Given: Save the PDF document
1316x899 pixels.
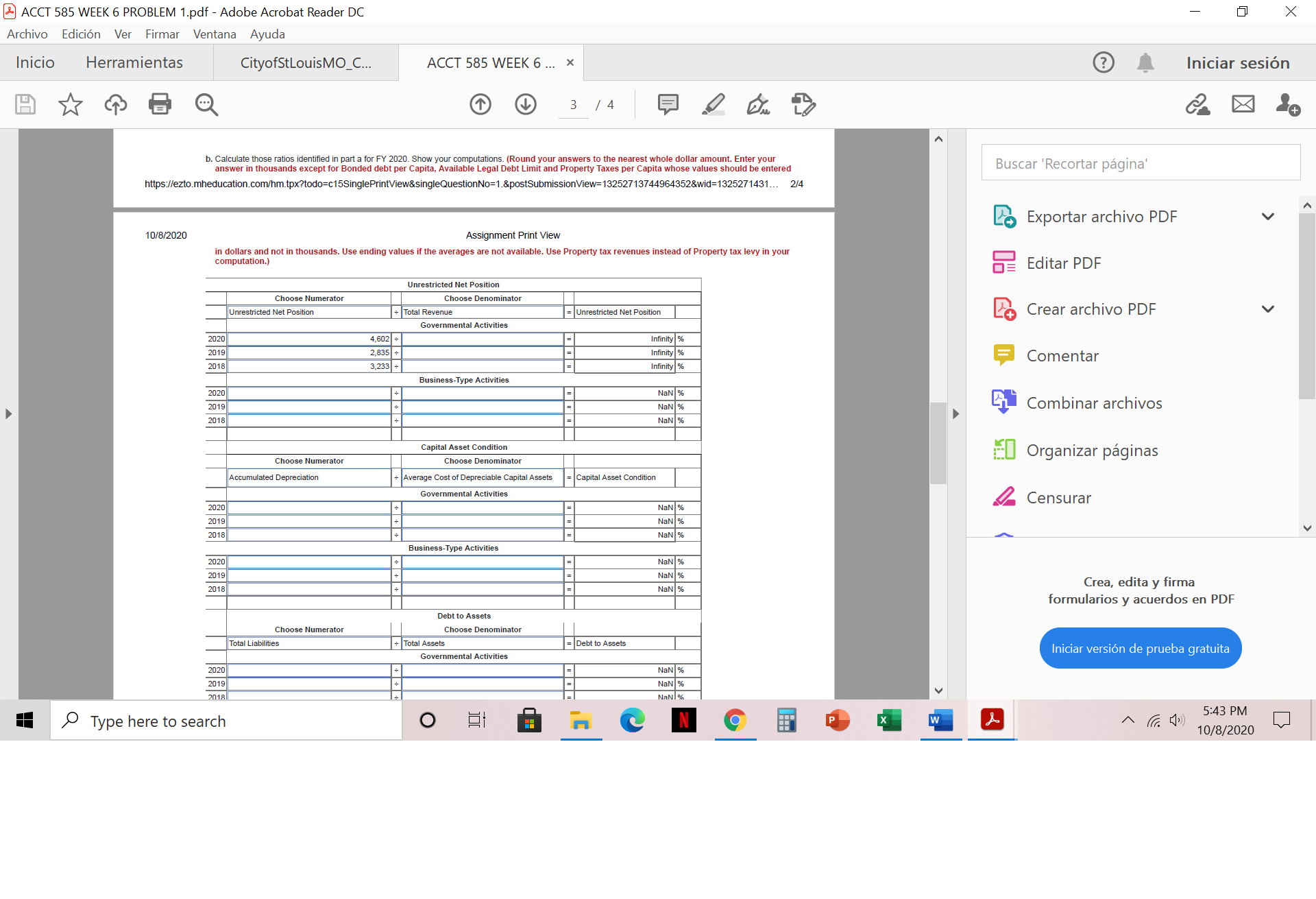Looking at the screenshot, I should (25, 104).
